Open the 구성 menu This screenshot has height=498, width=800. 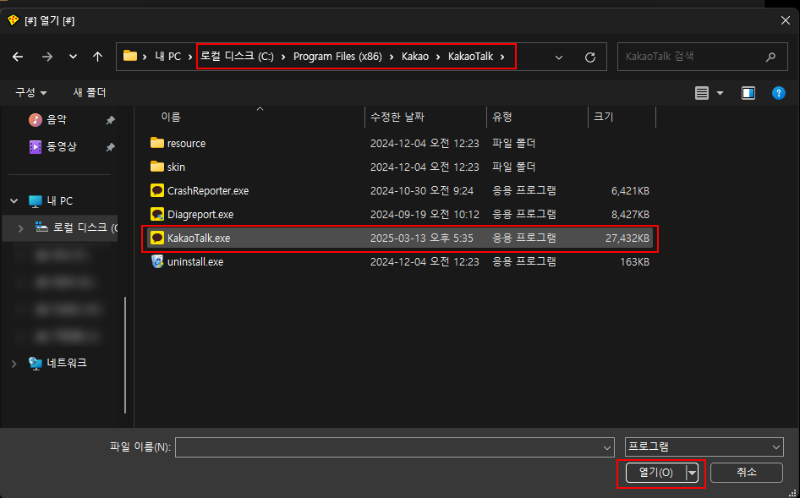click(x=31, y=92)
